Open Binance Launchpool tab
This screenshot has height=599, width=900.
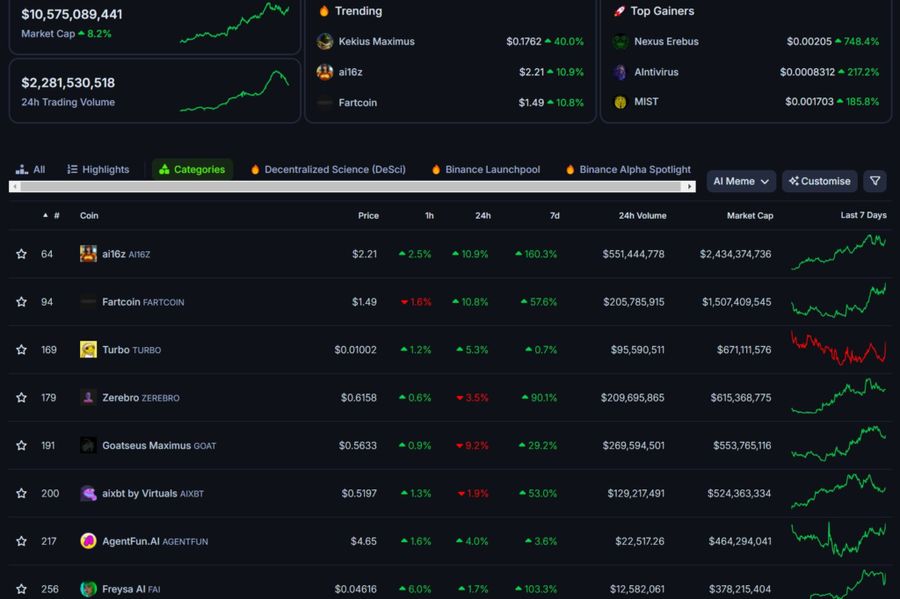(486, 169)
